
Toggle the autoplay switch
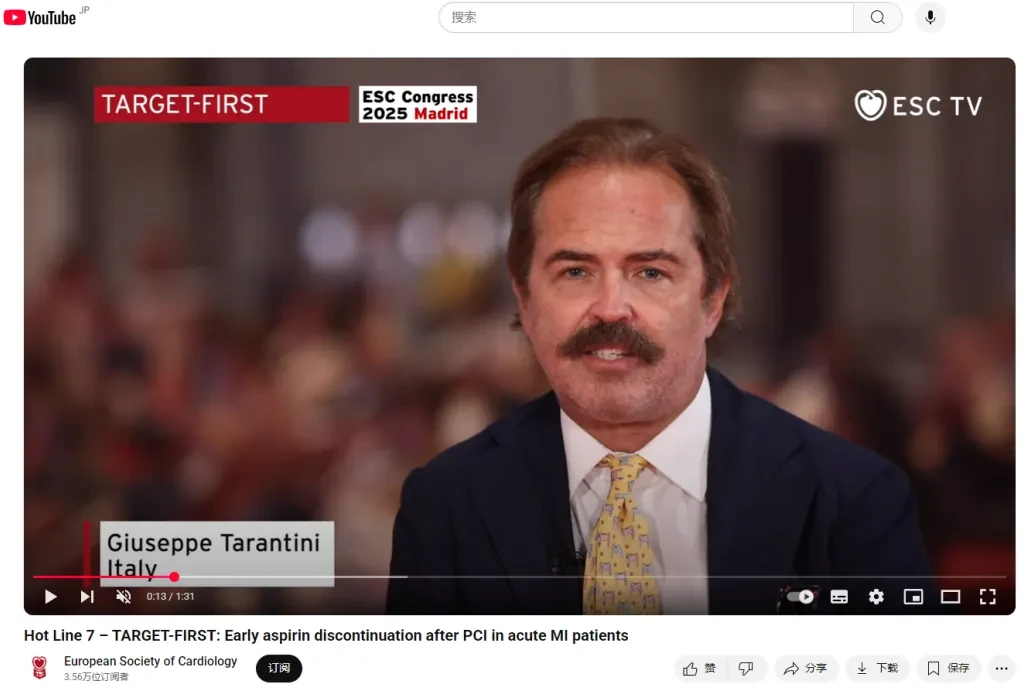coord(801,596)
